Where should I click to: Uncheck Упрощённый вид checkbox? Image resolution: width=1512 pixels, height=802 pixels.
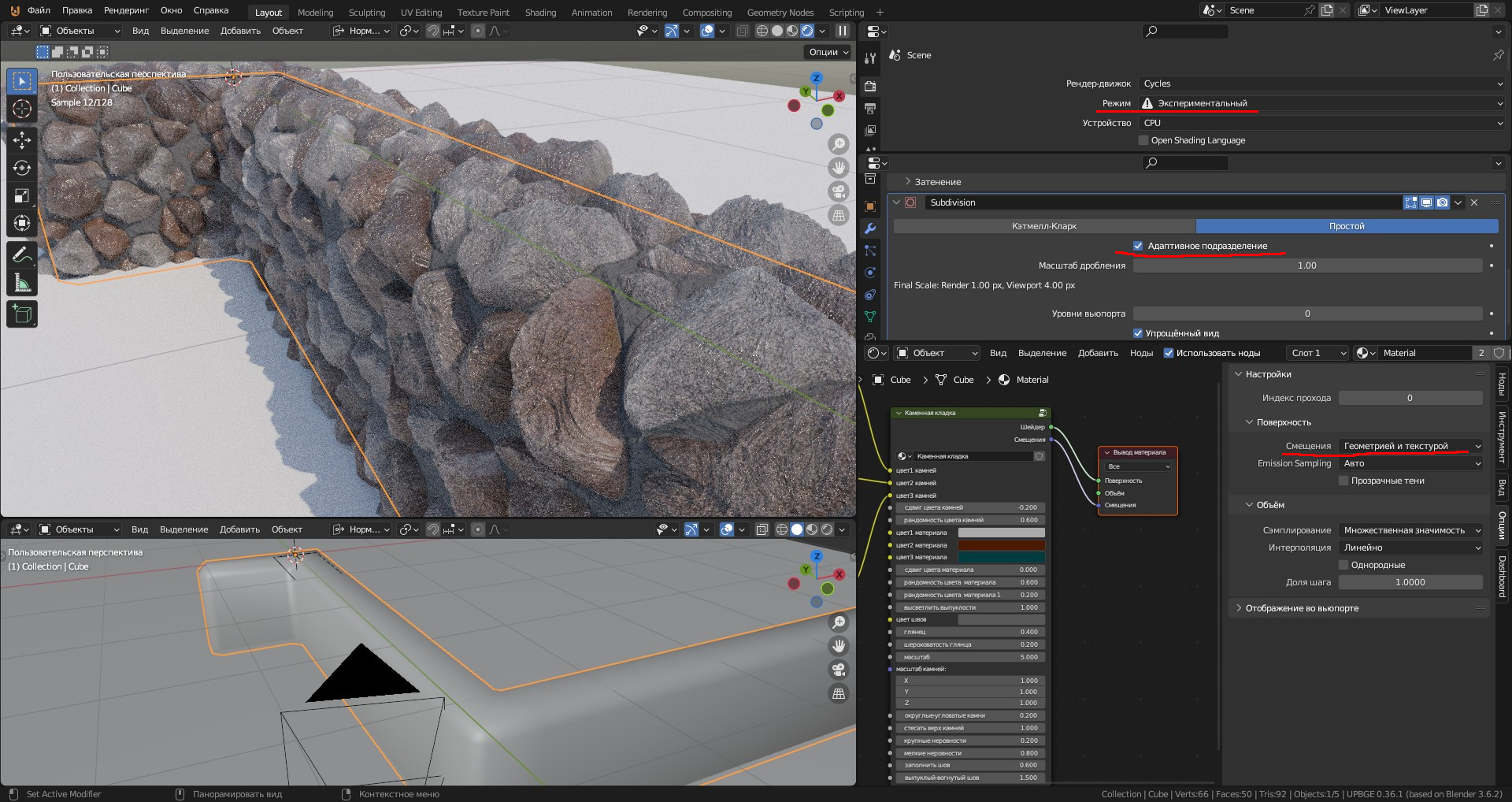[1137, 333]
